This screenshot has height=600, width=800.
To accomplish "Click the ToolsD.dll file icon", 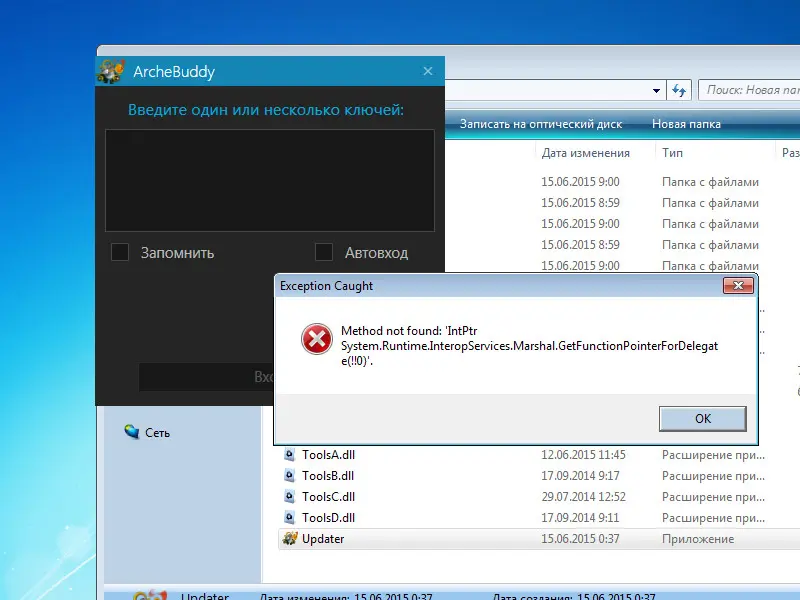I will coord(290,518).
